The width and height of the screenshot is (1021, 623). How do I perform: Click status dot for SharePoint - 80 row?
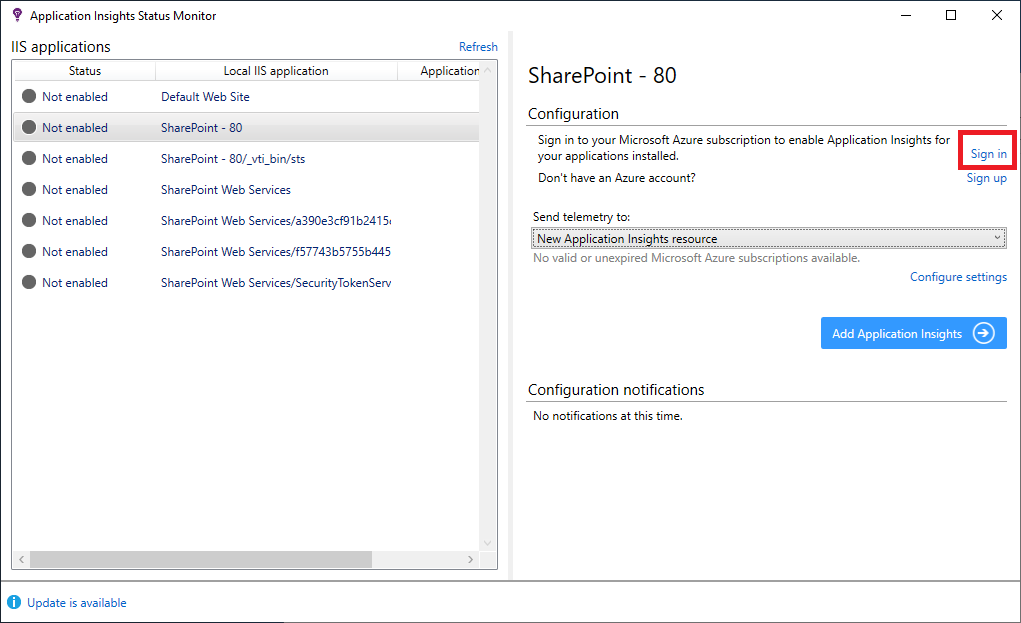(x=29, y=128)
